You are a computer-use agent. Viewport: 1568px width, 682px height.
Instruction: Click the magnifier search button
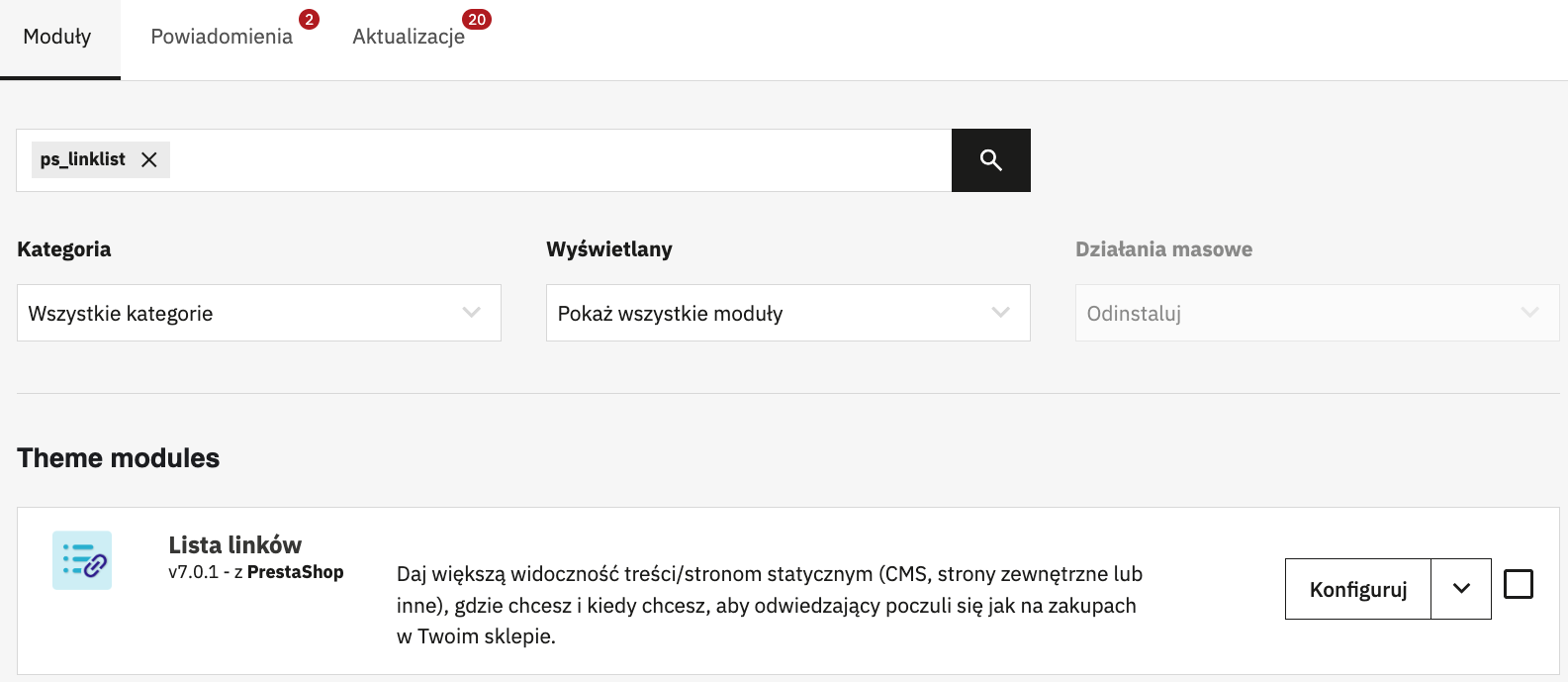pos(990,160)
